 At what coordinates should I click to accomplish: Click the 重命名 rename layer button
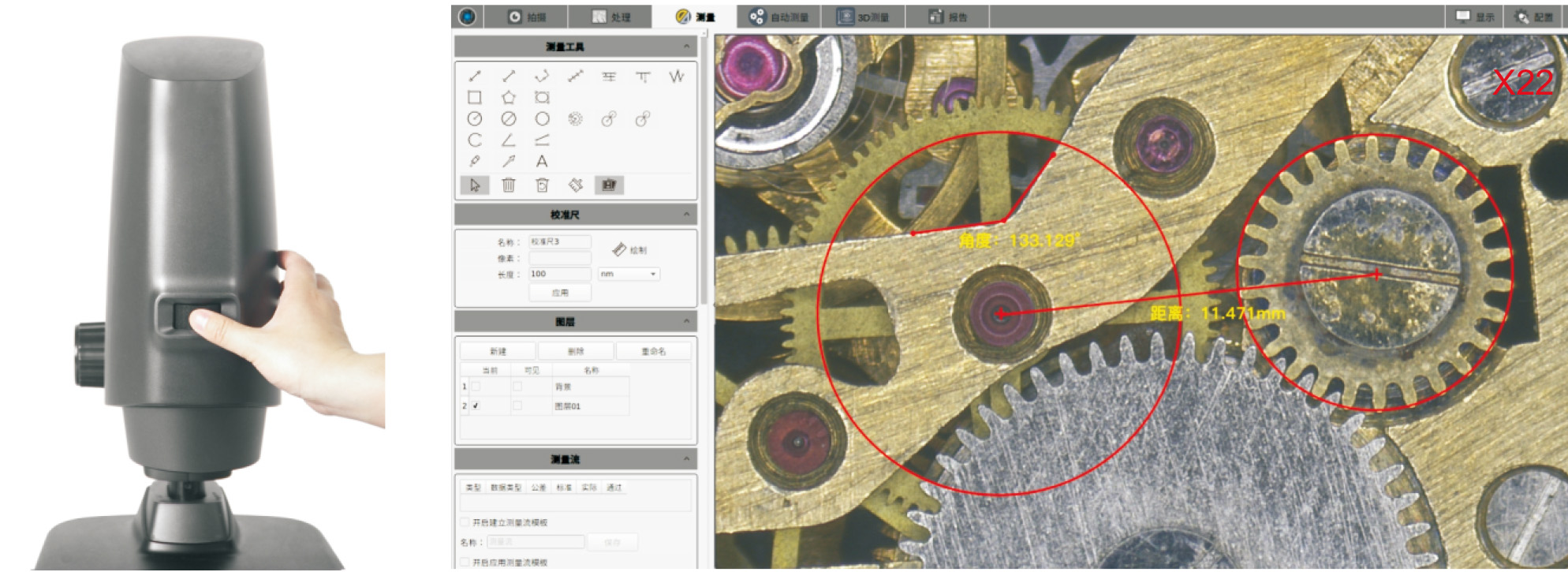coord(653,351)
